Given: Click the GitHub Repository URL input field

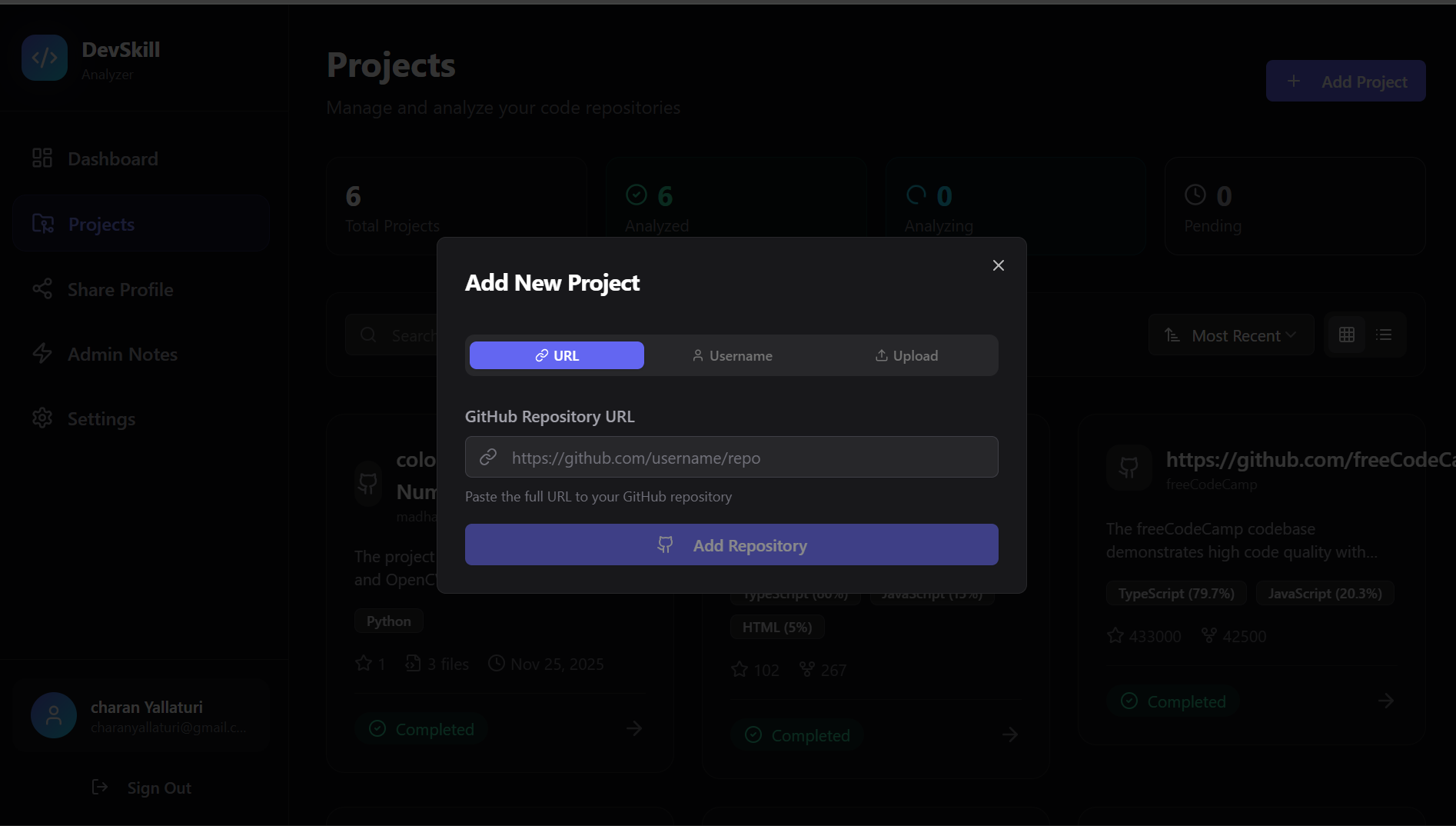Looking at the screenshot, I should (732, 457).
